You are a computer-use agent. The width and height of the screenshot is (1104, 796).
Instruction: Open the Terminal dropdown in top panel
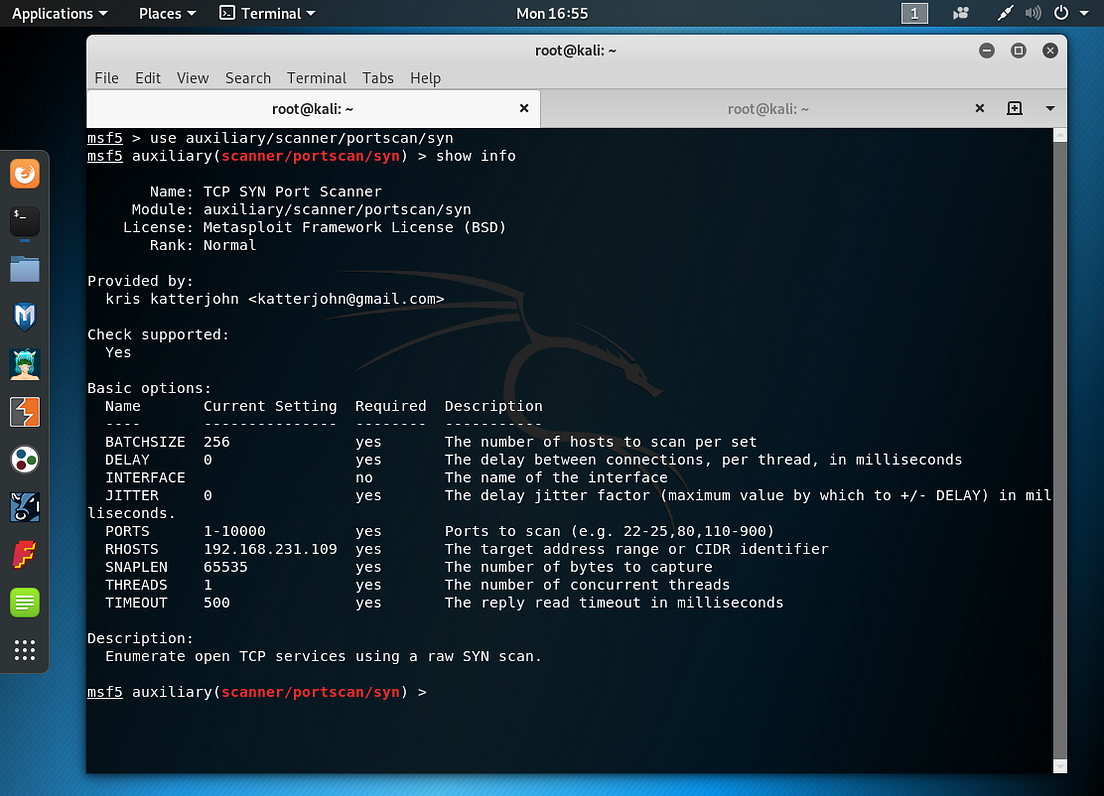[x=267, y=13]
